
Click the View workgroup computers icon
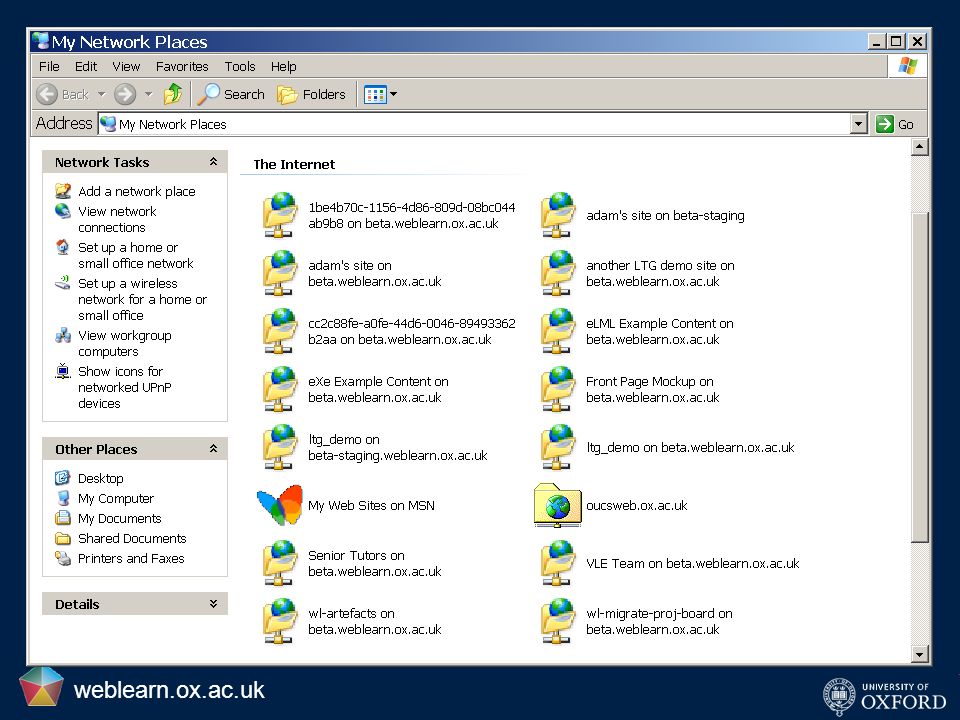point(63,336)
